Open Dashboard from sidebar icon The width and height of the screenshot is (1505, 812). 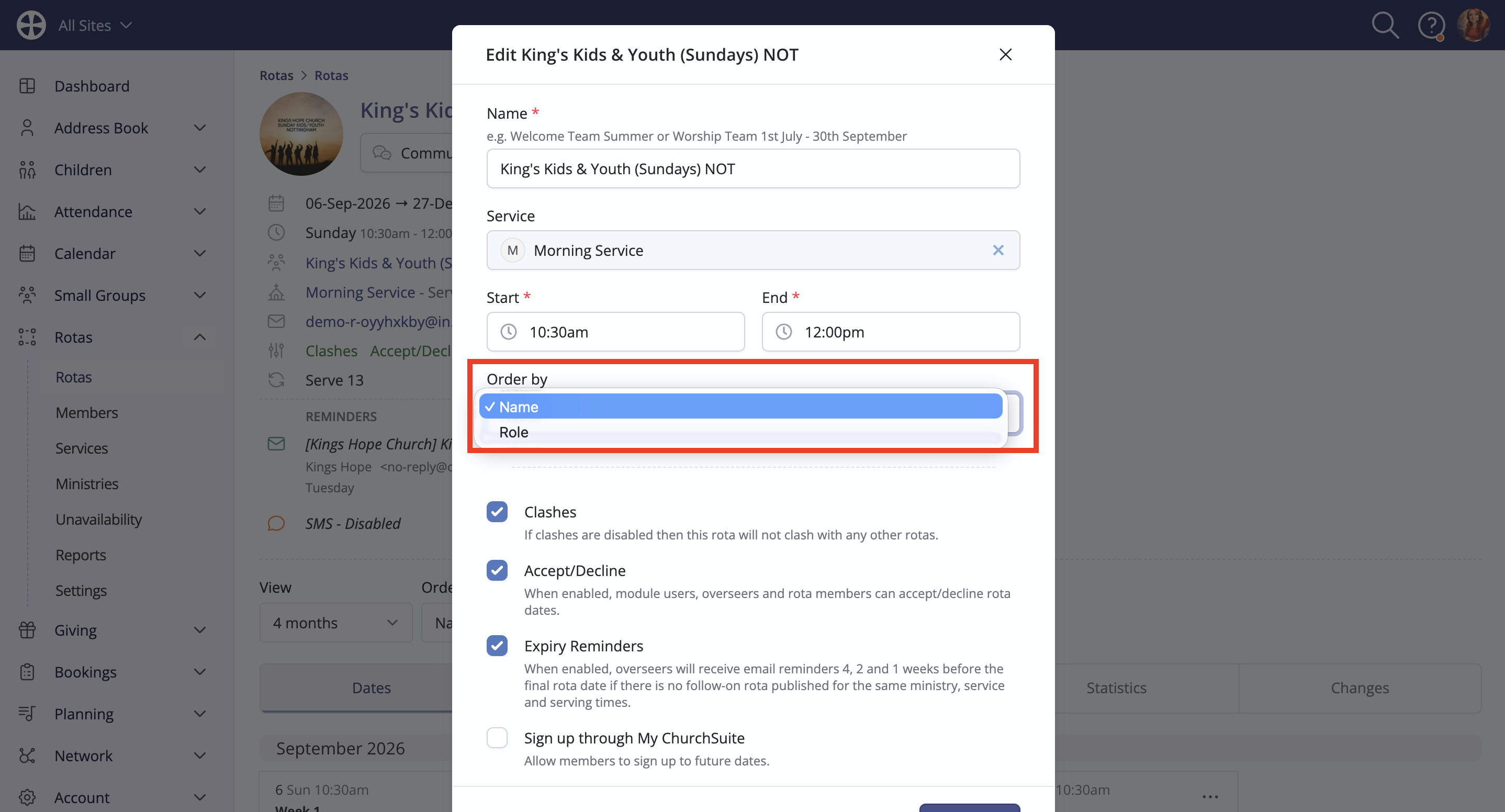27,86
